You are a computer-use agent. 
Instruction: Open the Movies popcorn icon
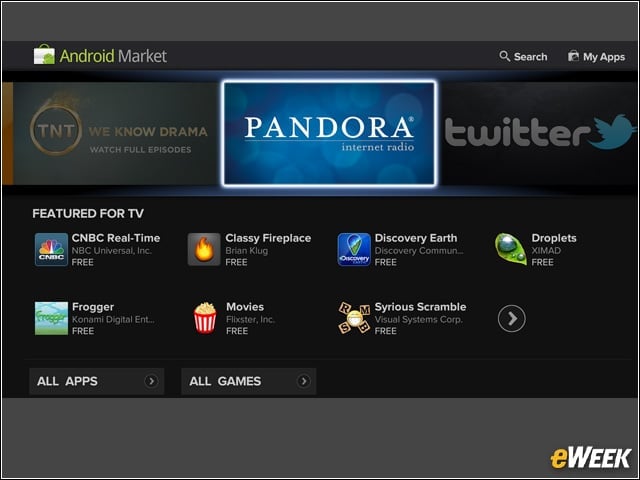coord(204,318)
